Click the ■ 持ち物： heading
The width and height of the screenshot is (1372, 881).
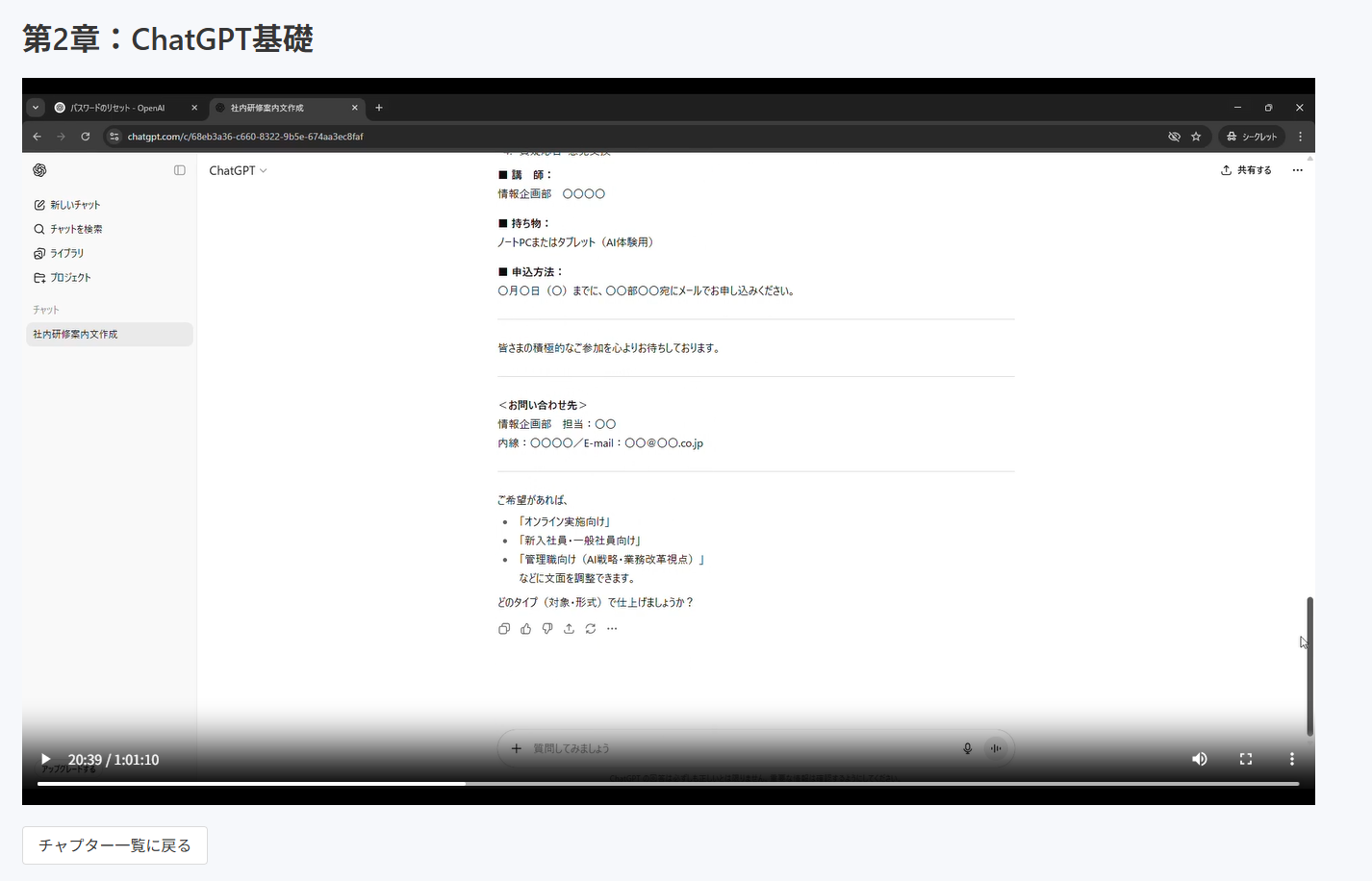523,223
